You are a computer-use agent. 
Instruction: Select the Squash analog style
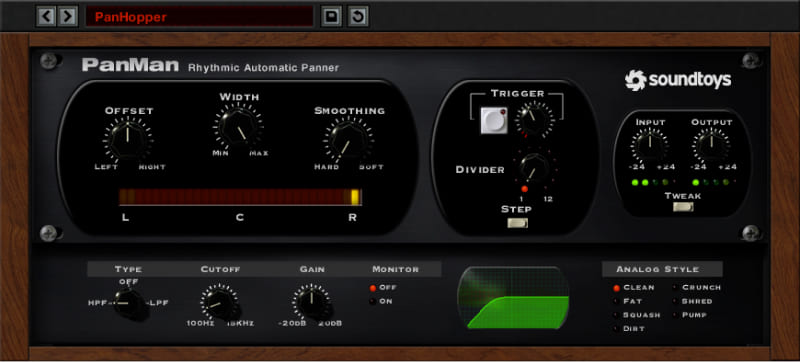tap(637, 315)
